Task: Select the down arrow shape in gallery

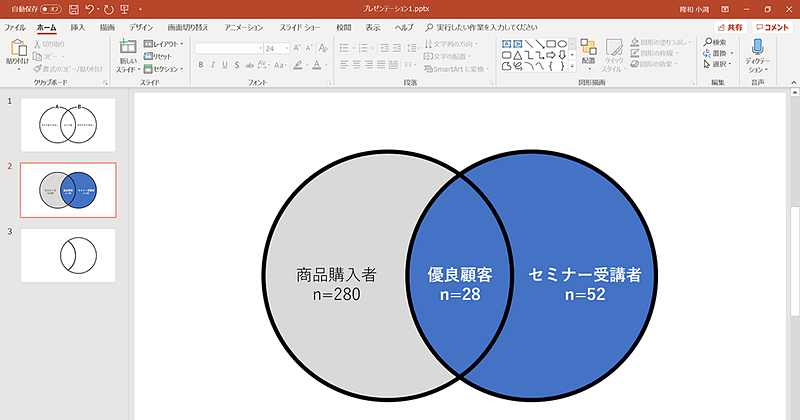Action: (562, 55)
